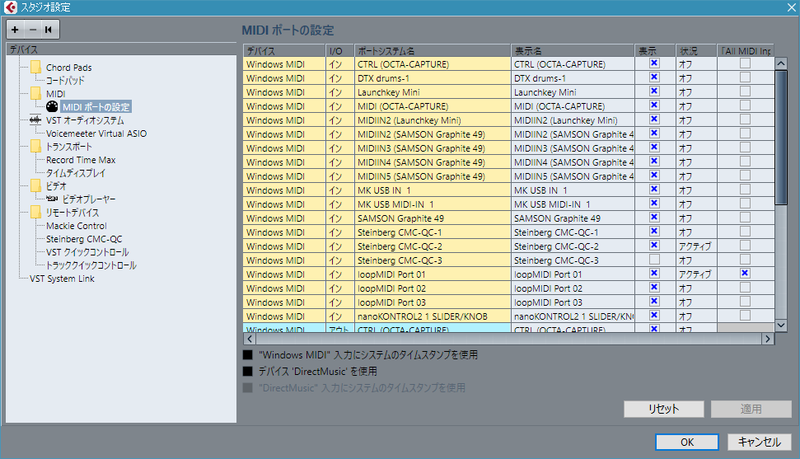
Task: Uncheck visible box for Steinberg CMC-QC-2
Action: click(654, 245)
